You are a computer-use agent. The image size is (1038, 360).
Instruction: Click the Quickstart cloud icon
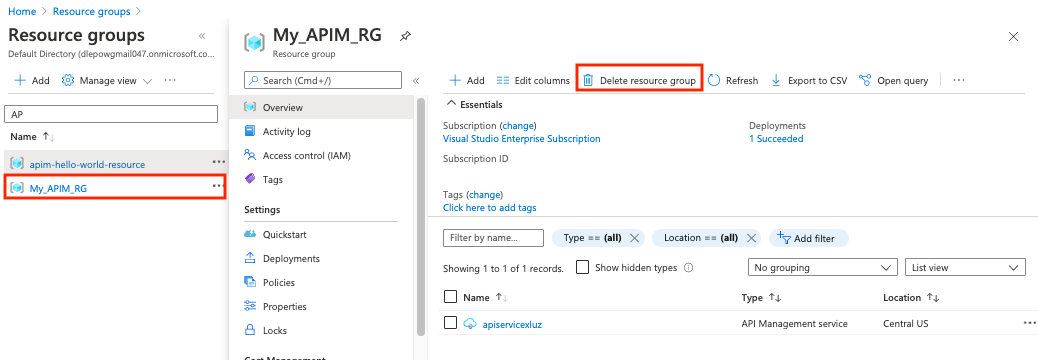[250, 234]
